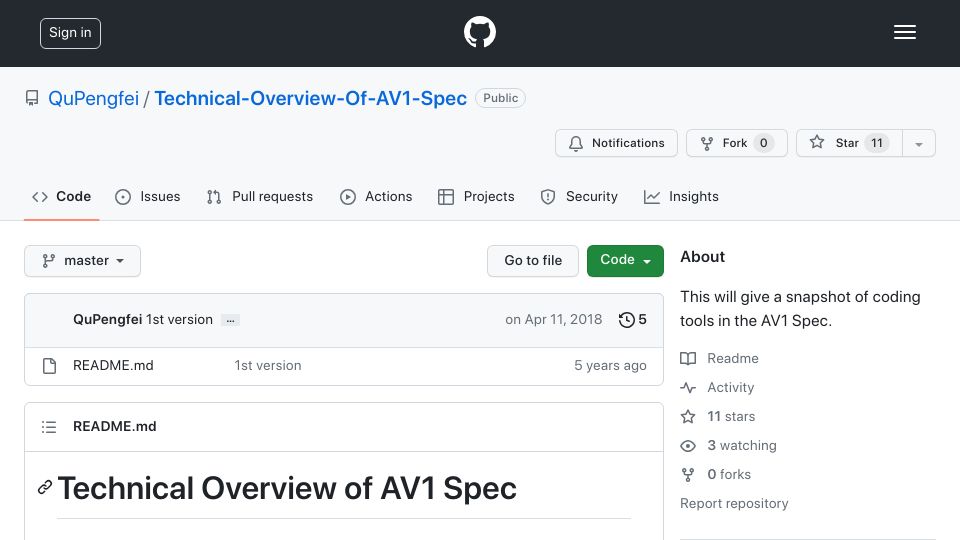This screenshot has height=540, width=960.
Task: Open the hamburger navigation menu
Action: [x=904, y=32]
